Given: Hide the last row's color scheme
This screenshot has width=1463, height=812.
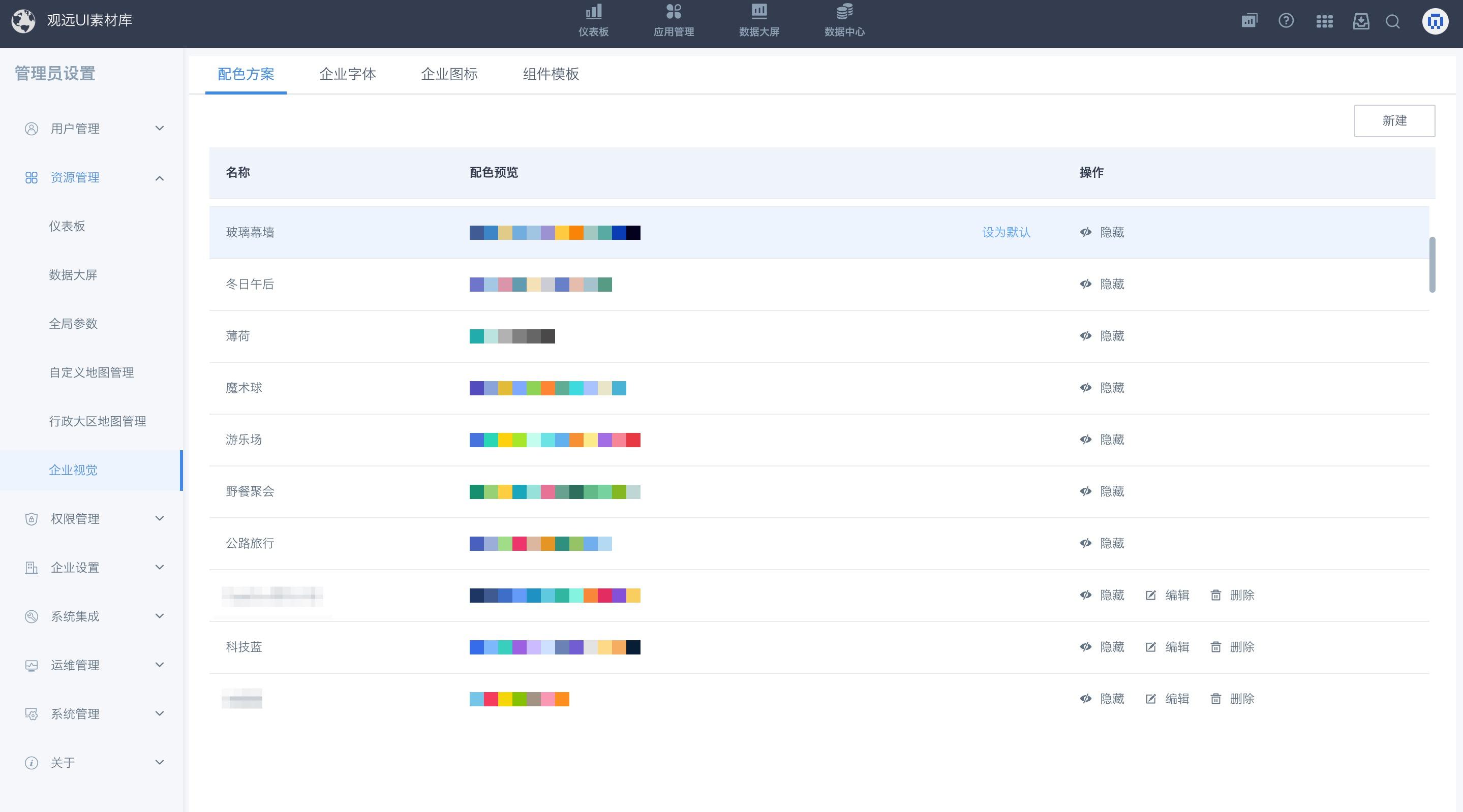Looking at the screenshot, I should pyautogui.click(x=1102, y=699).
